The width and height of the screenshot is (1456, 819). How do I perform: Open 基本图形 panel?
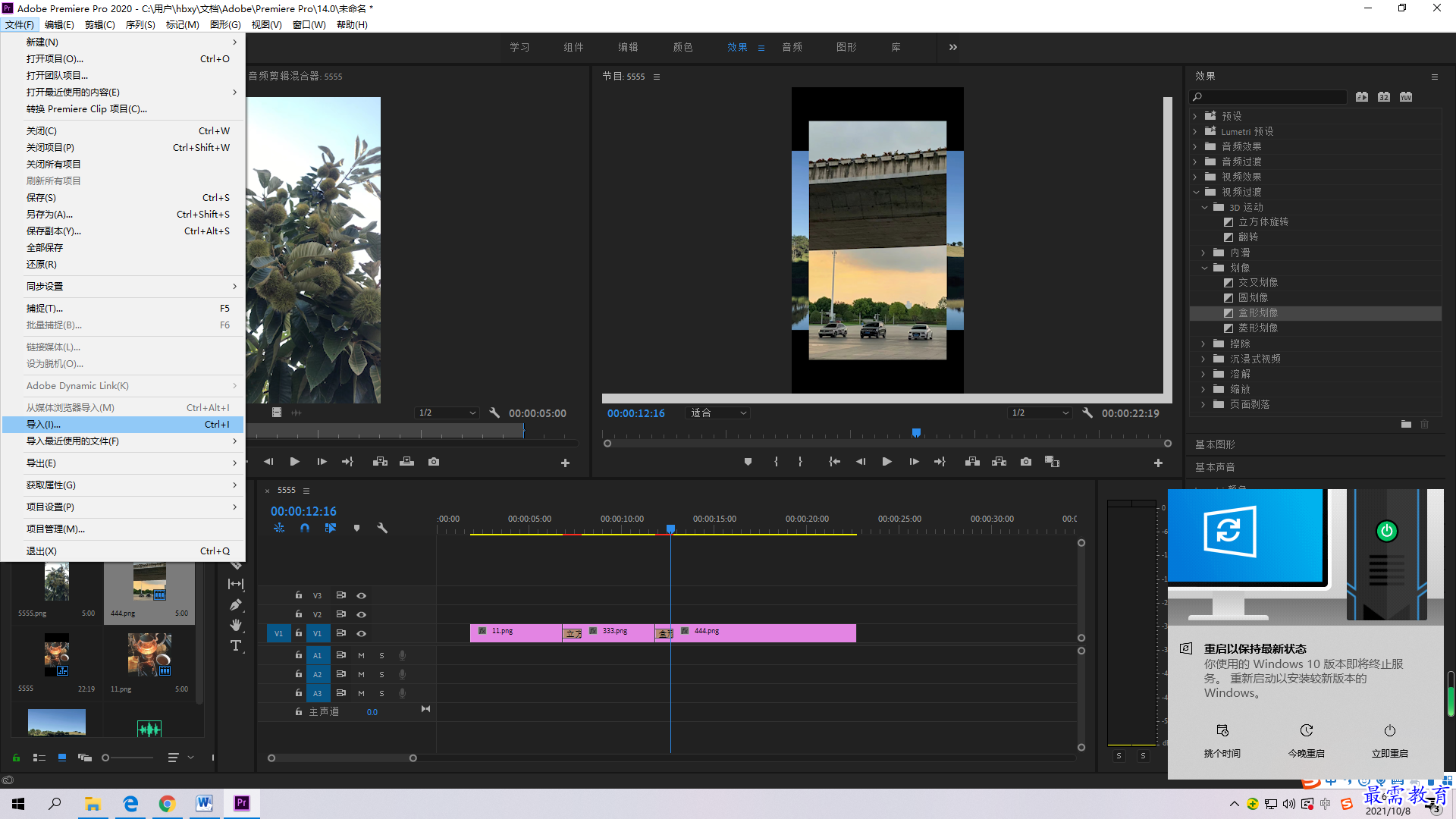coord(1215,444)
